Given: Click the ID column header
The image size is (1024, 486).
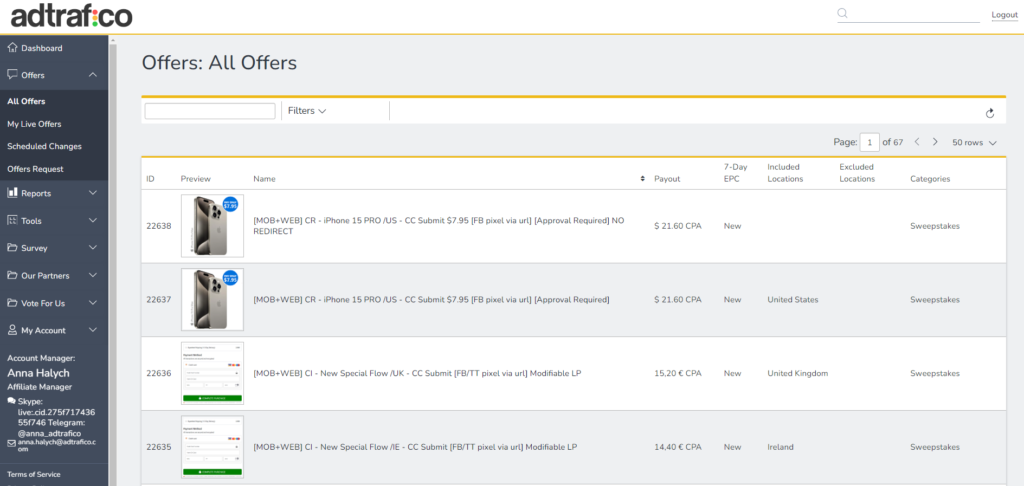Looking at the screenshot, I should (x=150, y=179).
